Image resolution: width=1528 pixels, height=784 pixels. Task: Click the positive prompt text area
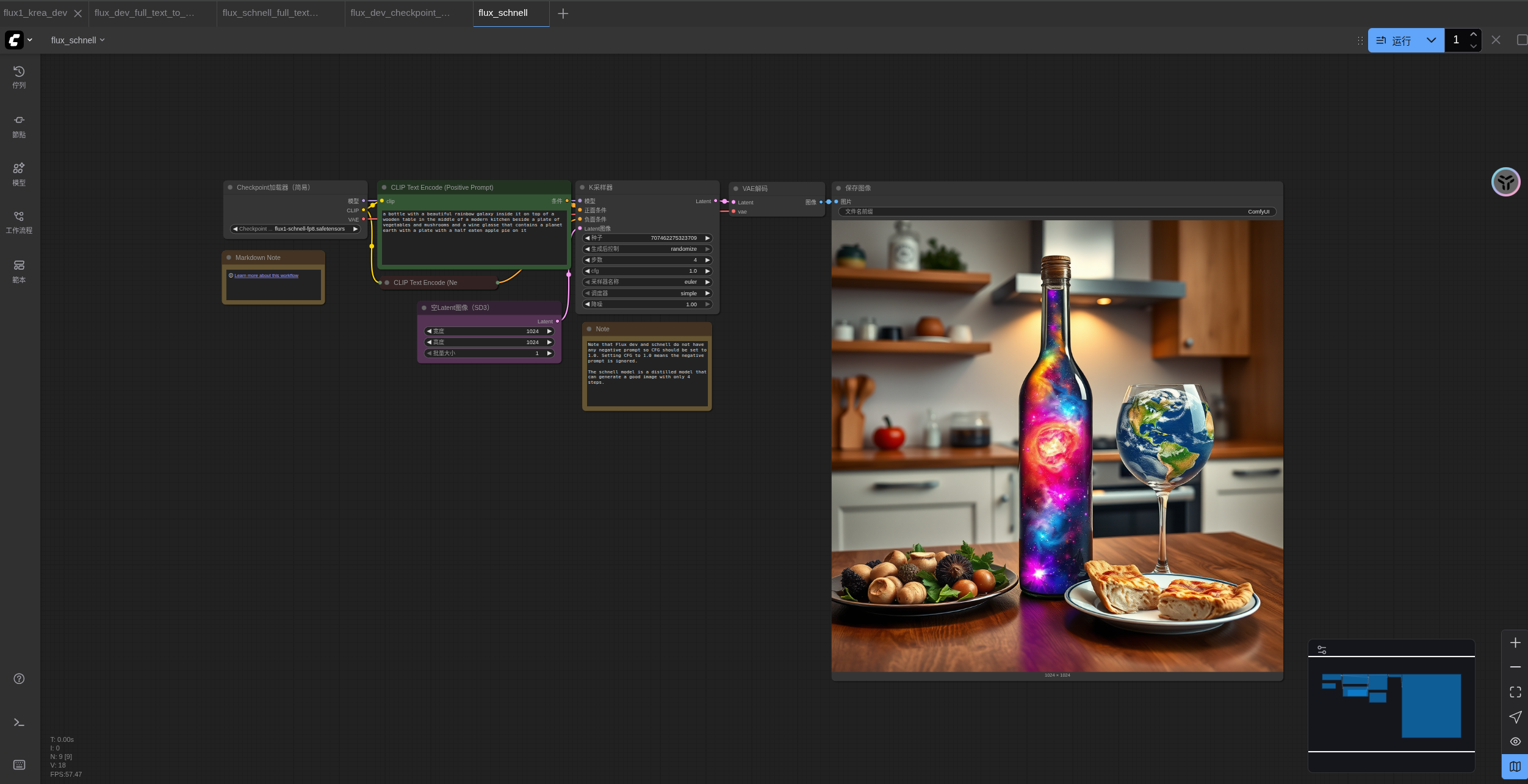tap(474, 237)
